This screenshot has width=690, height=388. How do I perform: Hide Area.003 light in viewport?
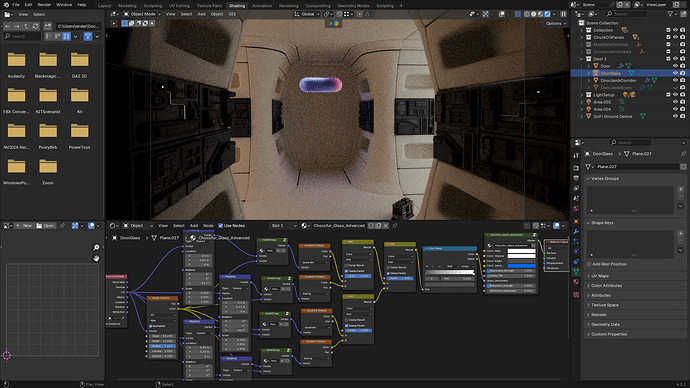pyautogui.click(x=675, y=102)
